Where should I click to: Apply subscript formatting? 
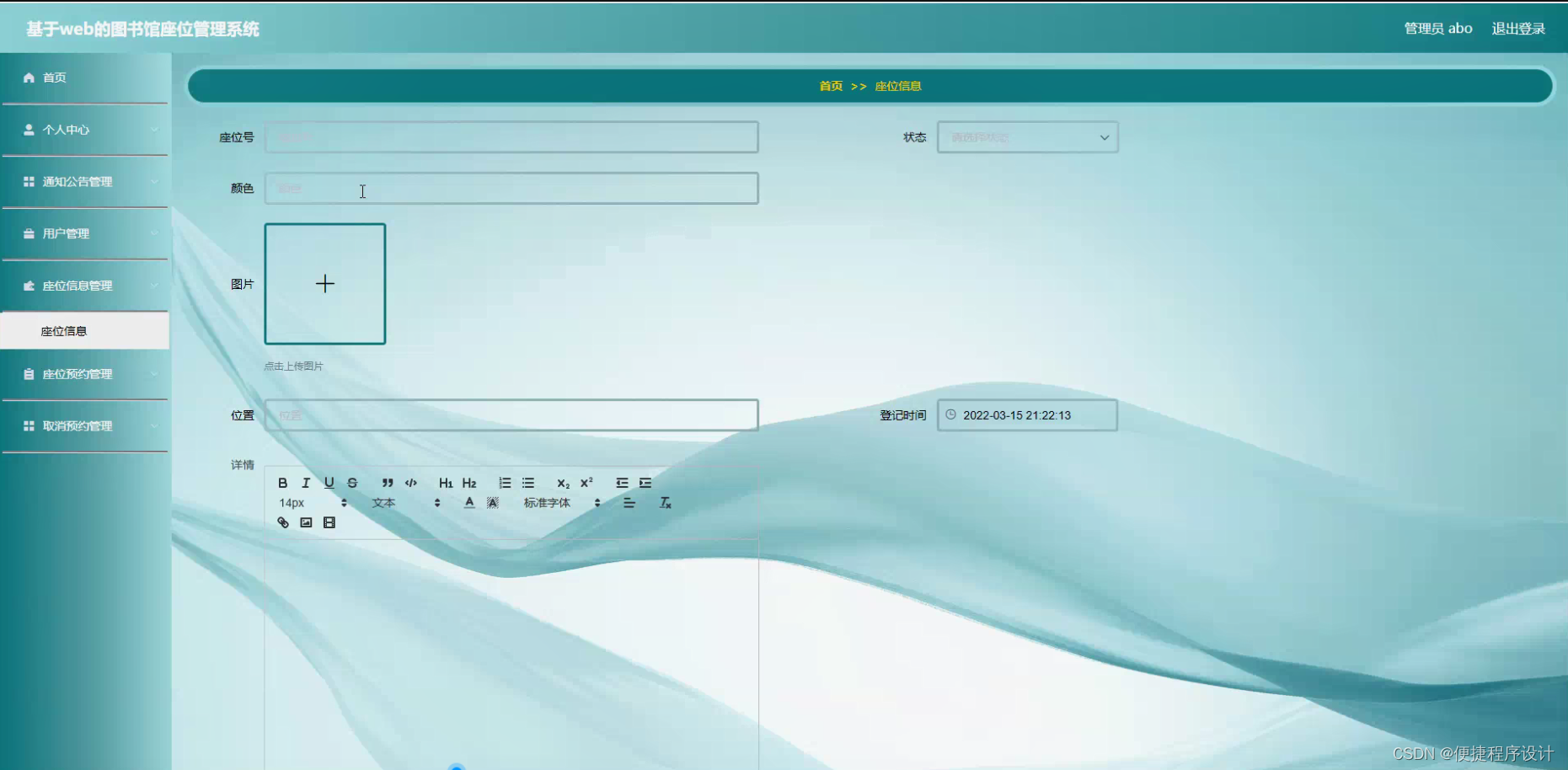(x=561, y=484)
